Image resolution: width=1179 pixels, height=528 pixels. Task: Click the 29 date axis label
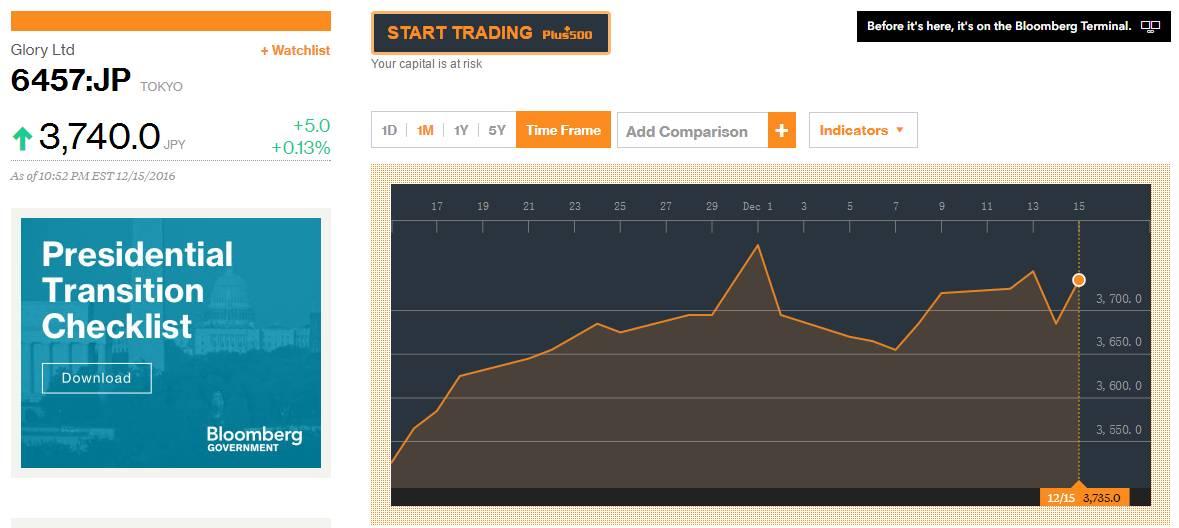coord(711,206)
